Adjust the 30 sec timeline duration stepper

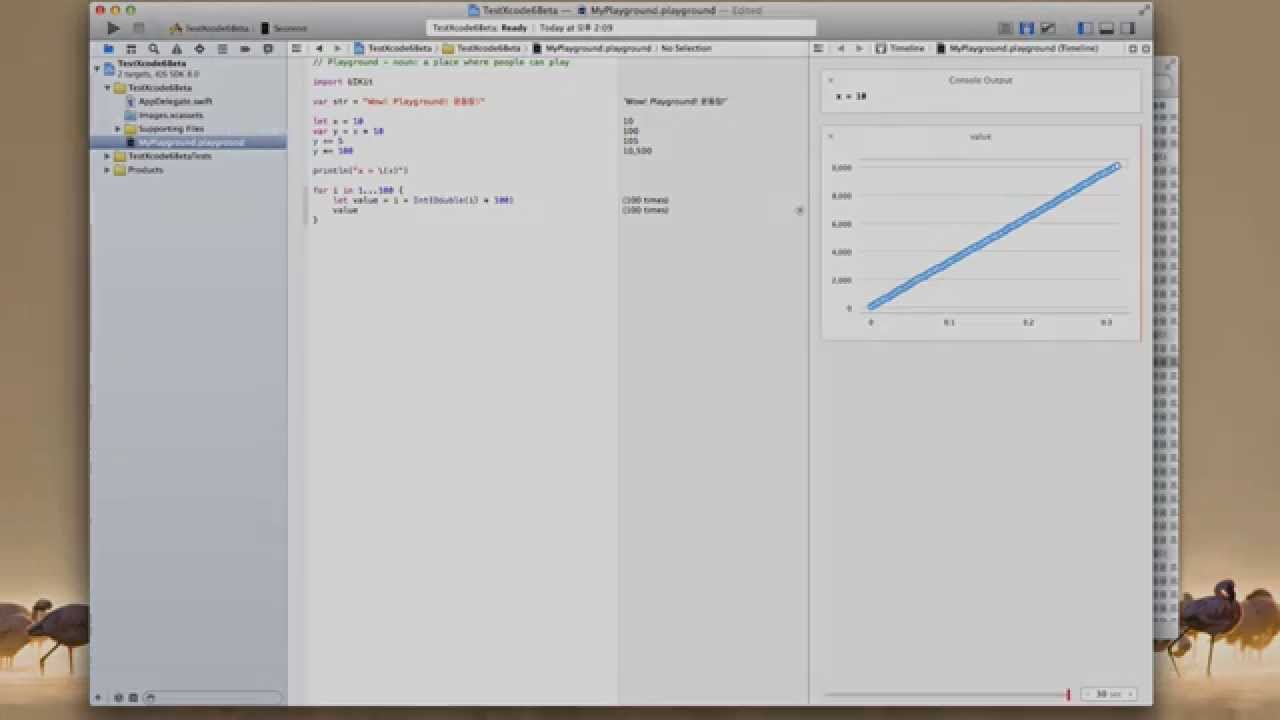(1108, 694)
